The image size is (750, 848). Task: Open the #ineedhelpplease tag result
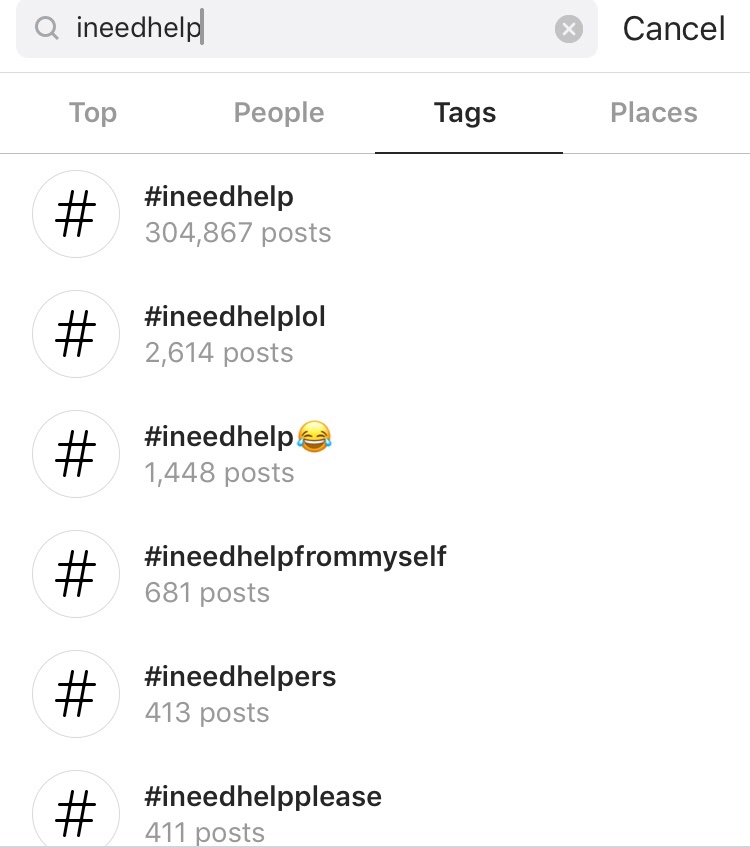(263, 797)
